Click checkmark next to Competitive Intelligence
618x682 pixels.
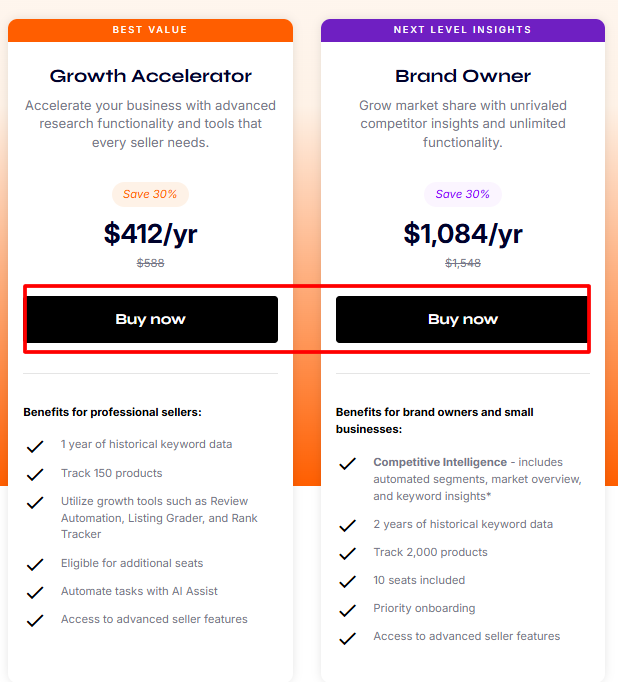pyautogui.click(x=348, y=464)
